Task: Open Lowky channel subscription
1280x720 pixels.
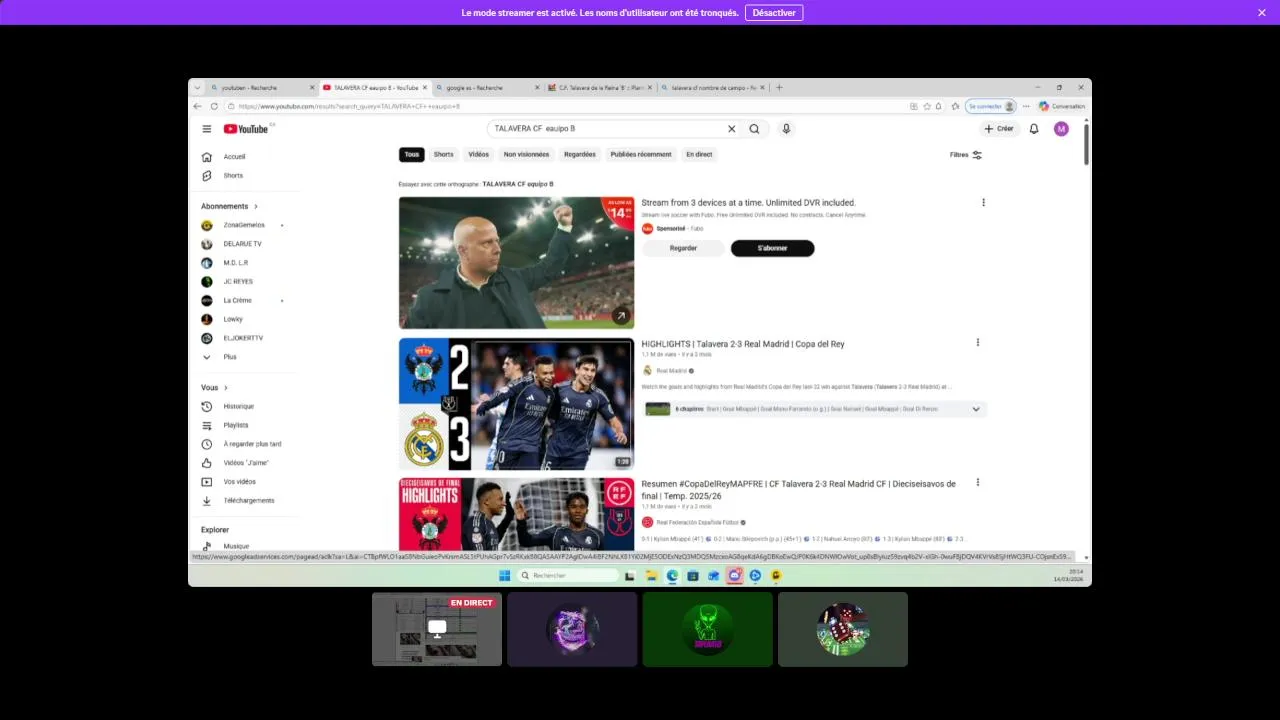Action: click(233, 319)
